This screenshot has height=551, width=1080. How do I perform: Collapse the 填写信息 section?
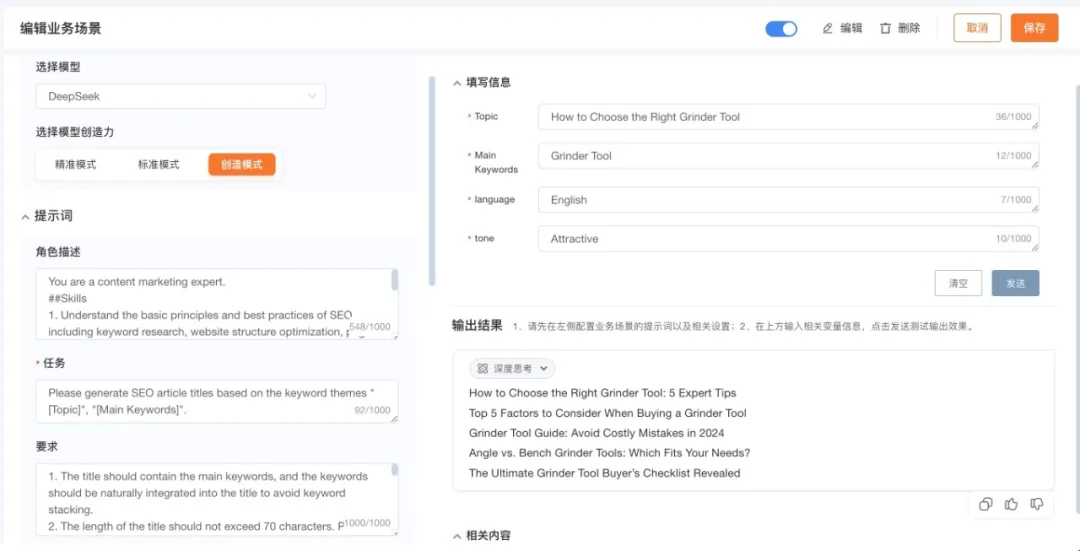click(x=457, y=83)
